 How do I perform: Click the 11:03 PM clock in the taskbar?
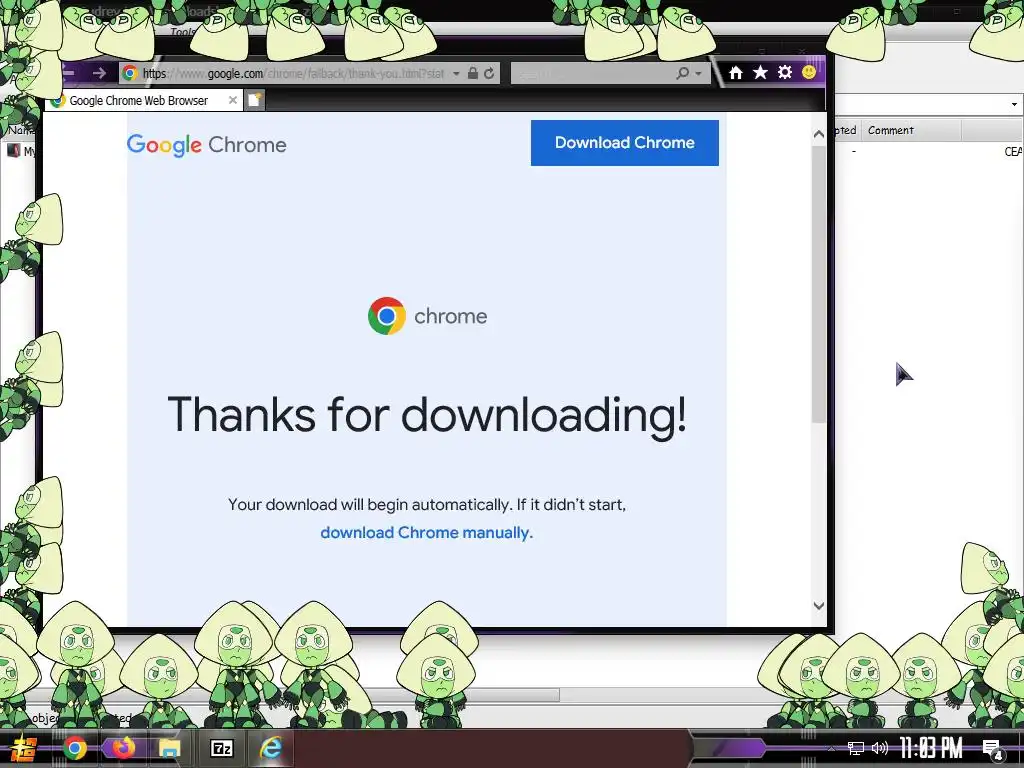coord(931,748)
